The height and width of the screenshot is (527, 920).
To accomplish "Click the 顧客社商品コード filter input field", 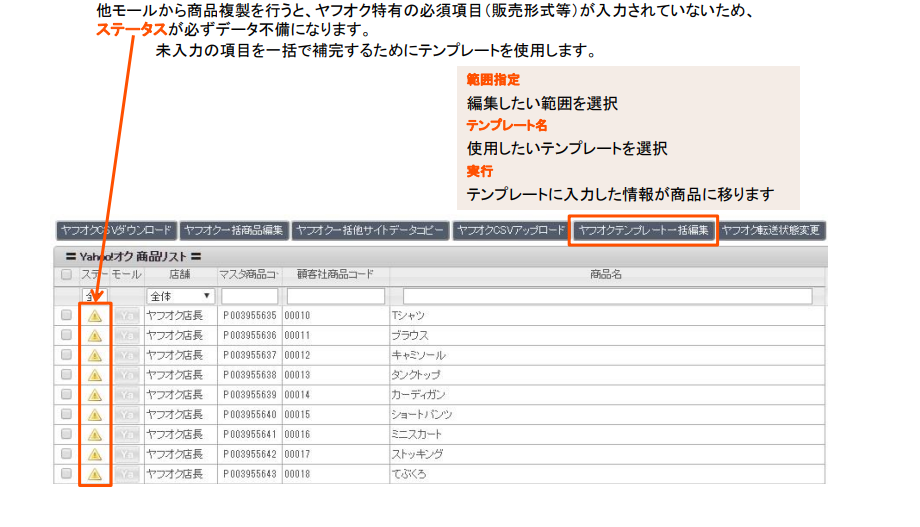I will (336, 296).
